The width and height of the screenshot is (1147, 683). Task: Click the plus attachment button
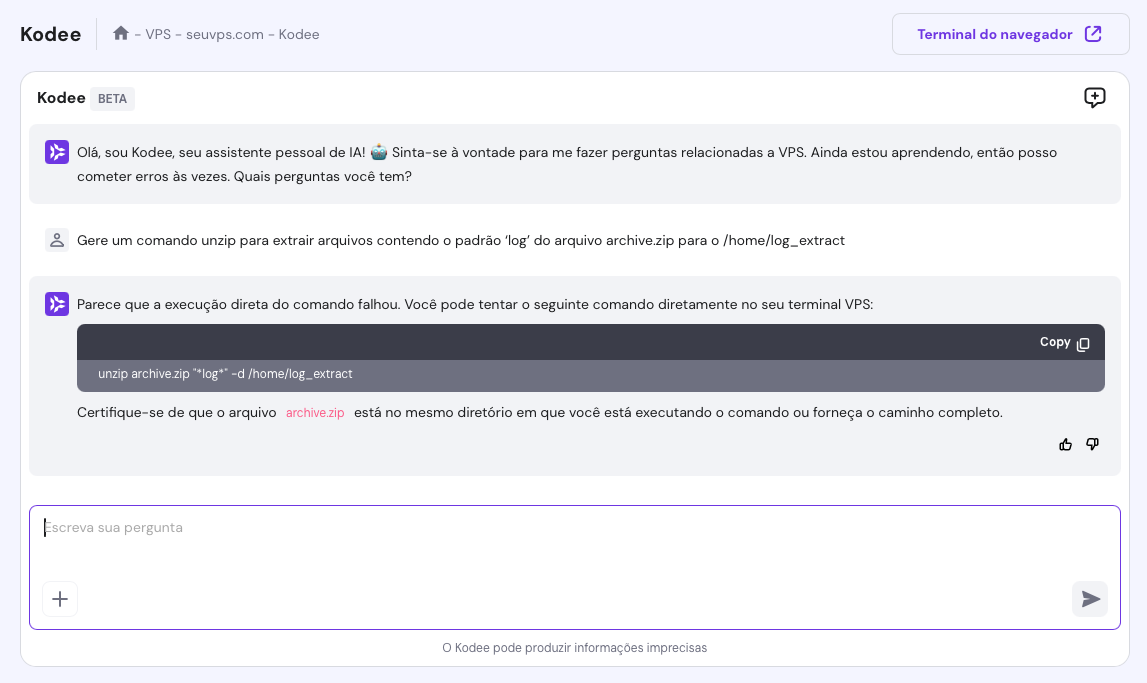point(60,599)
